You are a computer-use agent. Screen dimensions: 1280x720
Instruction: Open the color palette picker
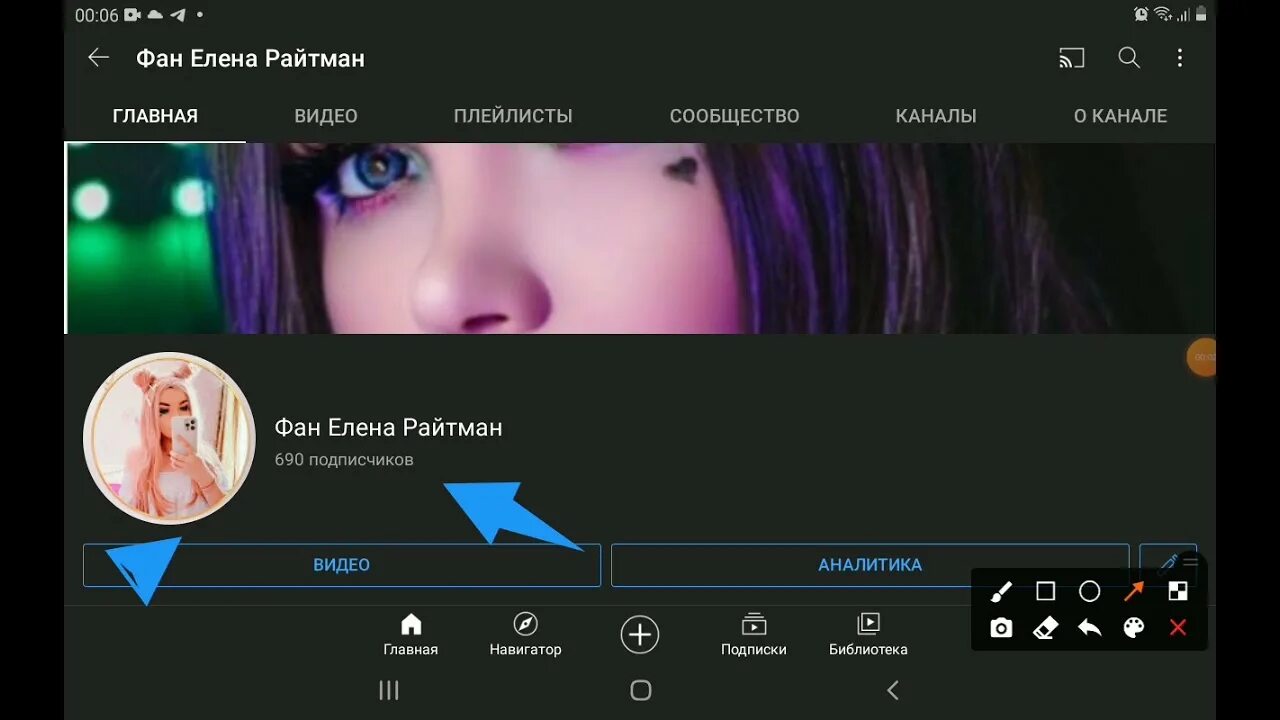click(1134, 628)
